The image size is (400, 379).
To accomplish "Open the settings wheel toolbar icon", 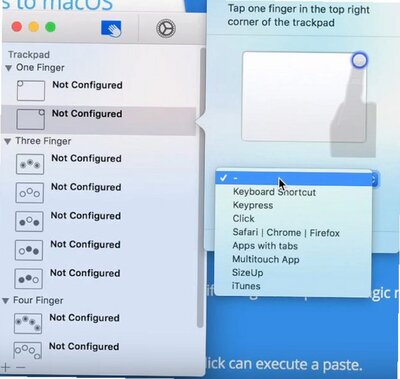I will coord(166,28).
